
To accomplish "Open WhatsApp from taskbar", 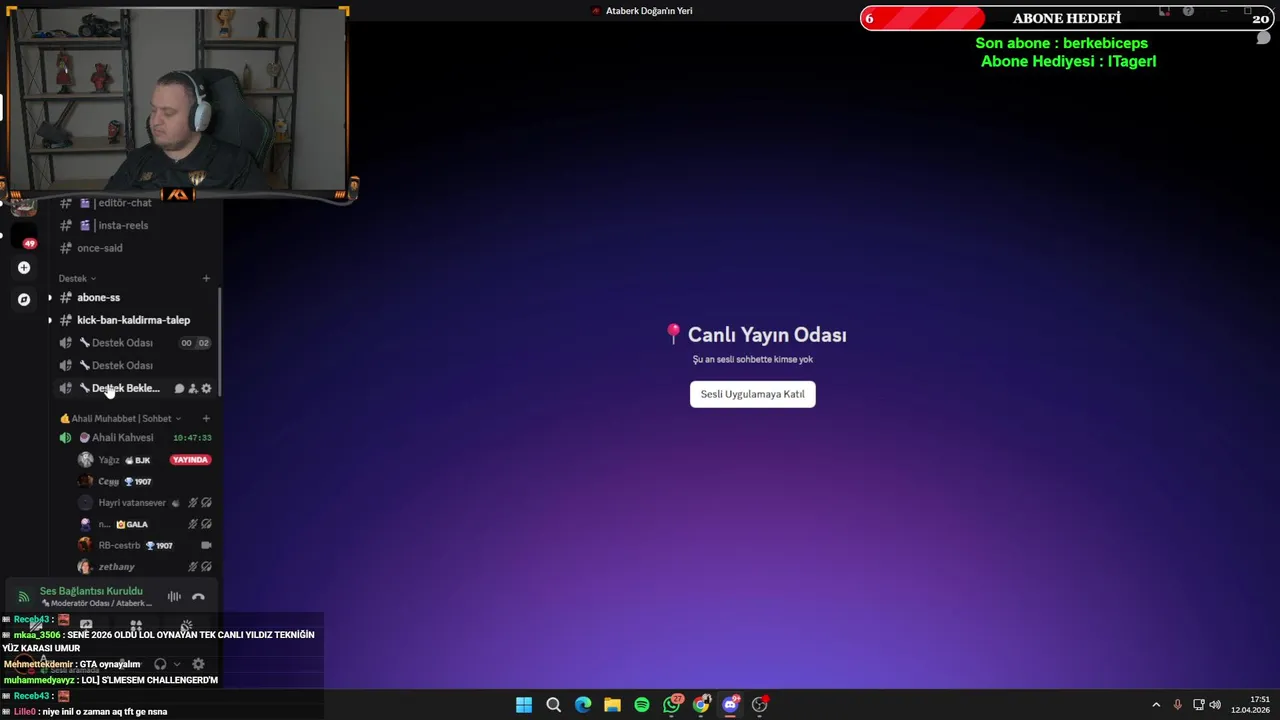I will [x=672, y=705].
